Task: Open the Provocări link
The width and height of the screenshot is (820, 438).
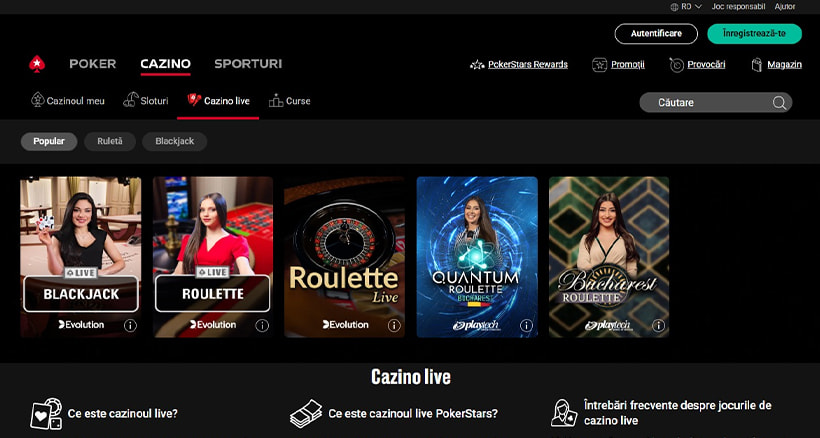Action: (706, 65)
